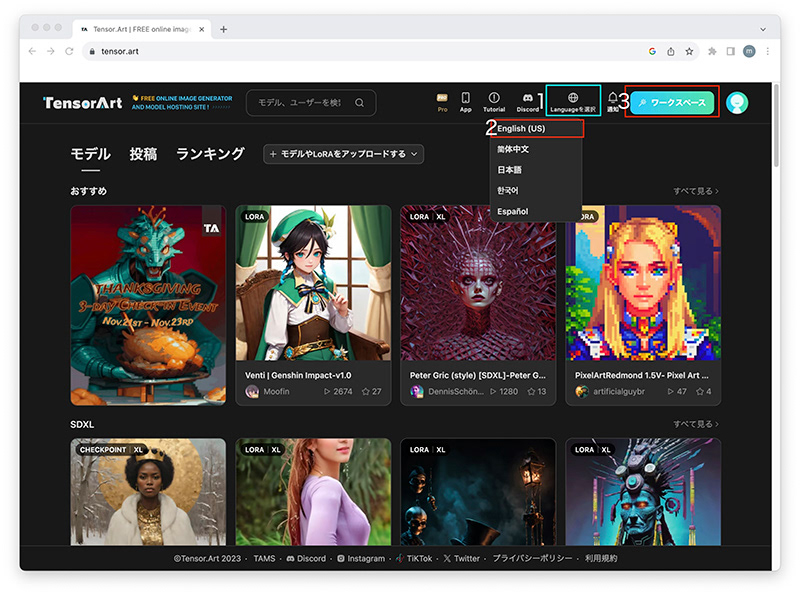Open the LORA XL woman in purple thumbnail

pyautogui.click(x=313, y=492)
